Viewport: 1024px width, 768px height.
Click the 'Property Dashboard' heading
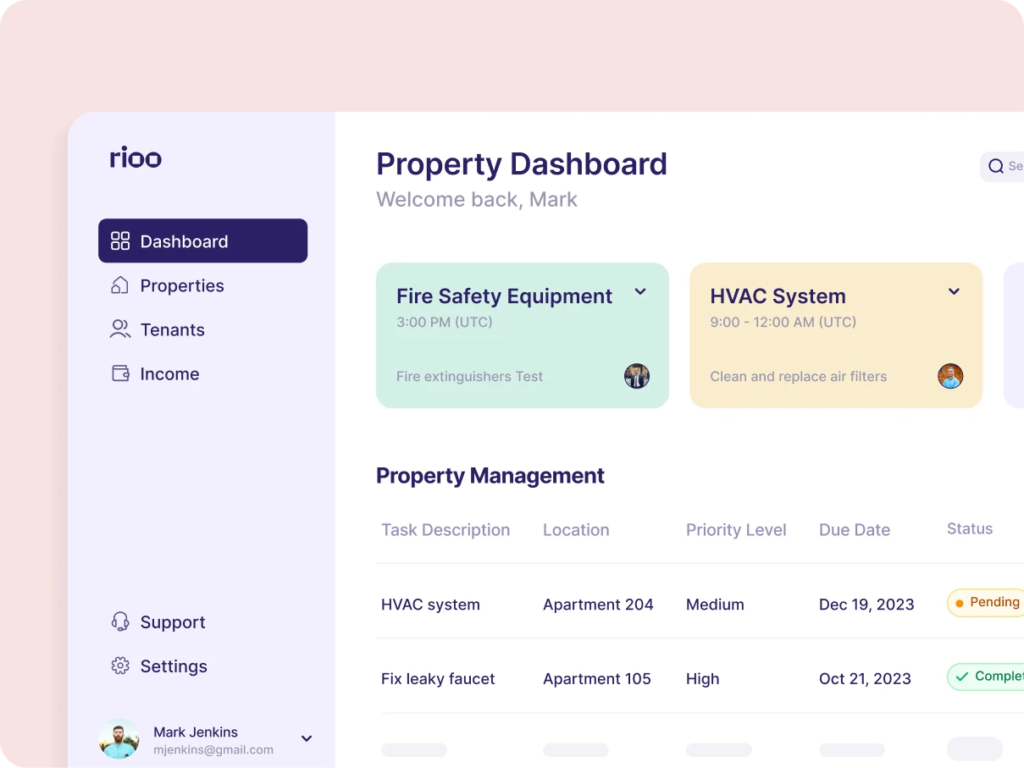tap(522, 164)
